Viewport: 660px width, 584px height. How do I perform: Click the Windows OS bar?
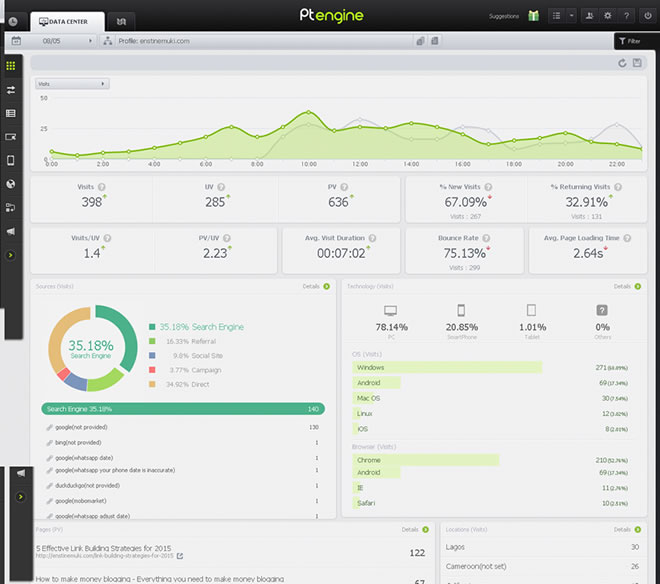point(447,368)
